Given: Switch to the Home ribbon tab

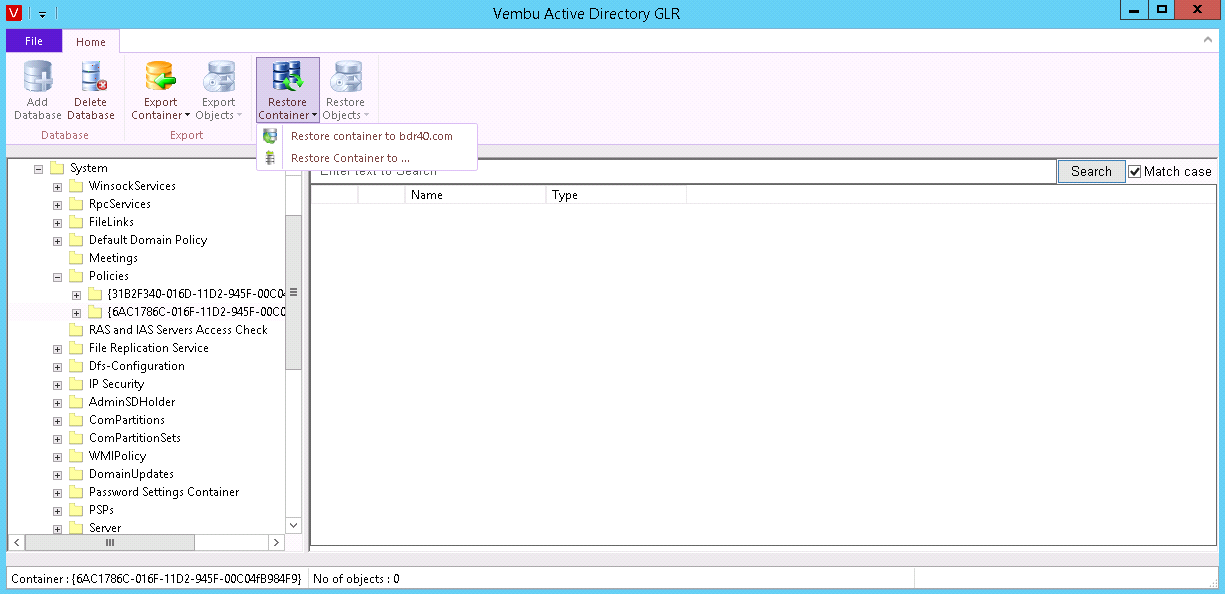Looking at the screenshot, I should click(x=91, y=42).
